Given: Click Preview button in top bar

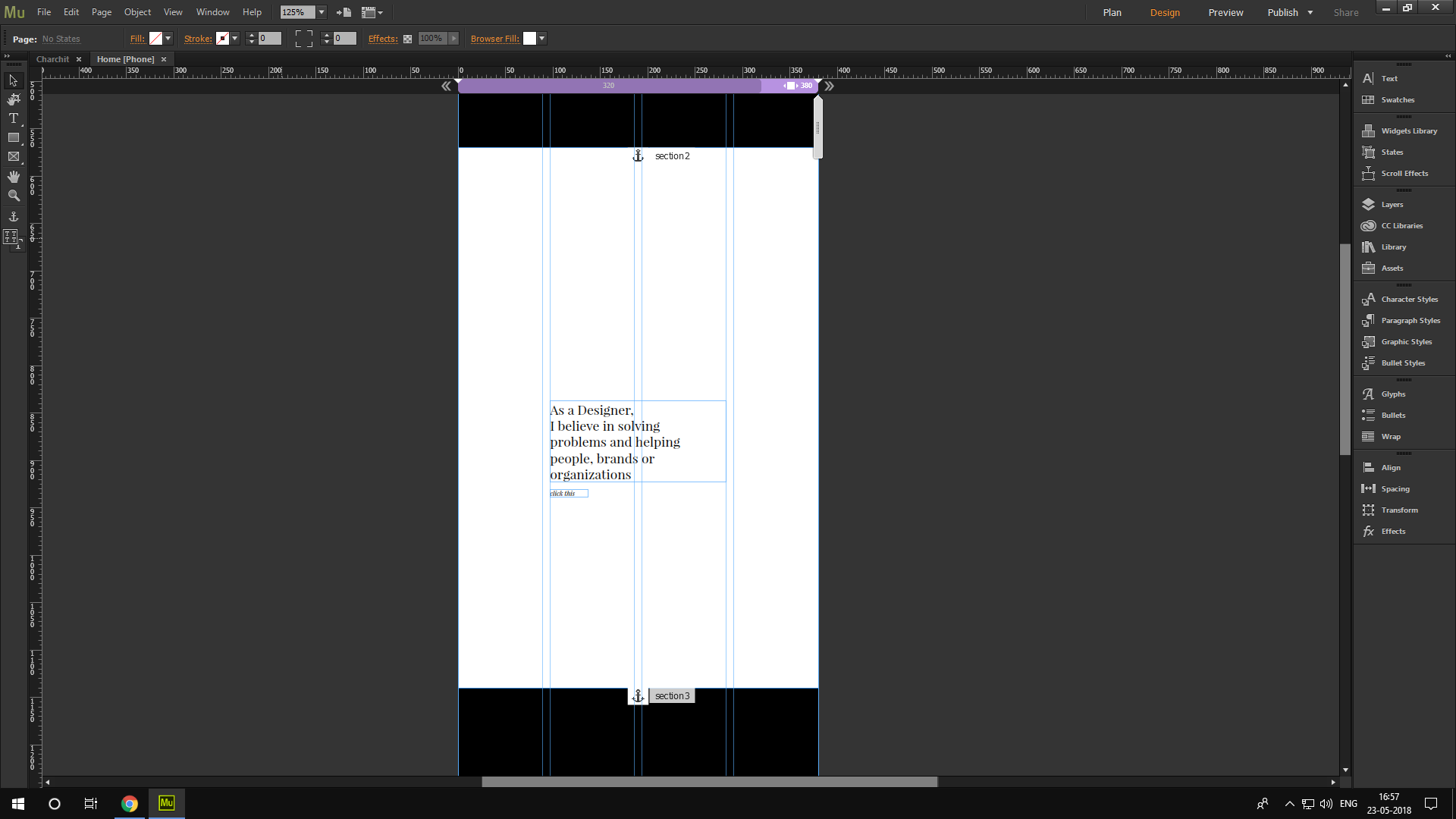Looking at the screenshot, I should (x=1225, y=12).
